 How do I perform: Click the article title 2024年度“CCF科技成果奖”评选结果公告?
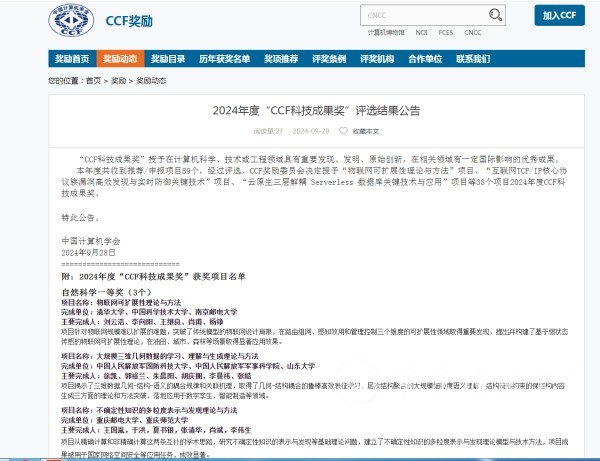click(316, 111)
